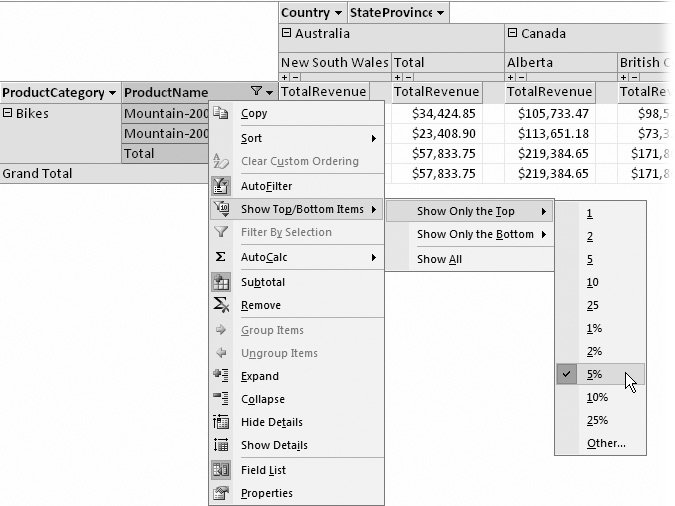Collapse details minus under Alberta
Viewport: 675px width, 506px height.
pos(521,78)
